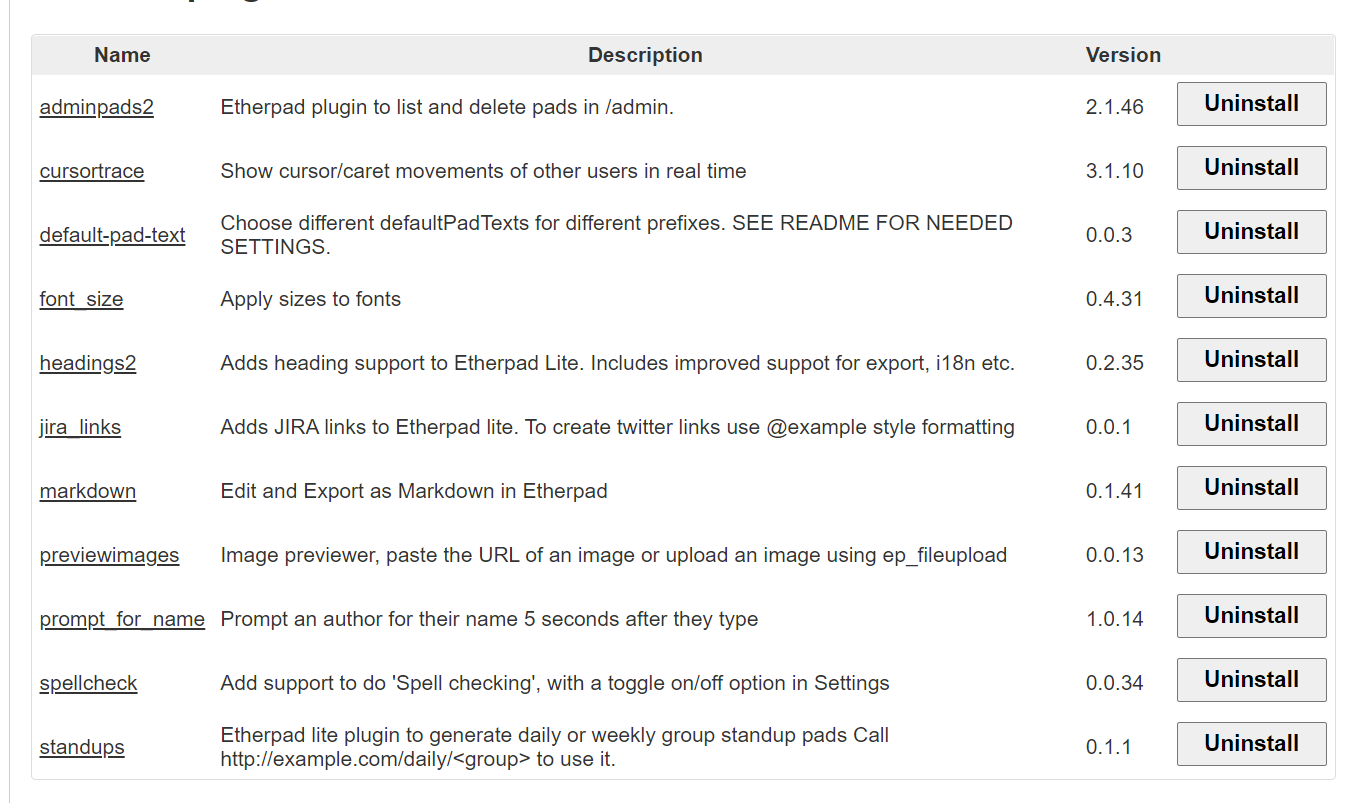This screenshot has width=1354, height=803.
Task: Uninstall the adminpads2 plugin
Action: [x=1251, y=103]
